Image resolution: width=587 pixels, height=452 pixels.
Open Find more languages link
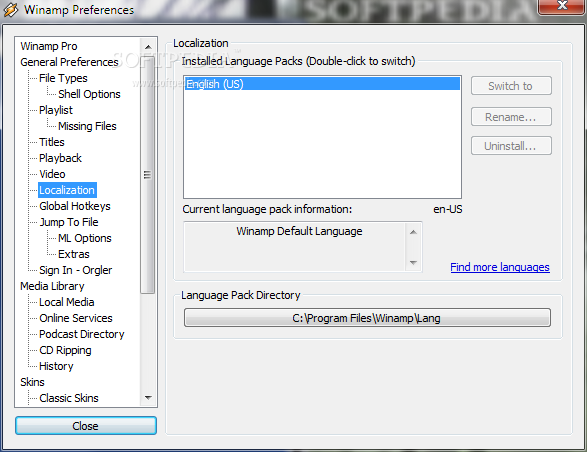click(x=500, y=267)
